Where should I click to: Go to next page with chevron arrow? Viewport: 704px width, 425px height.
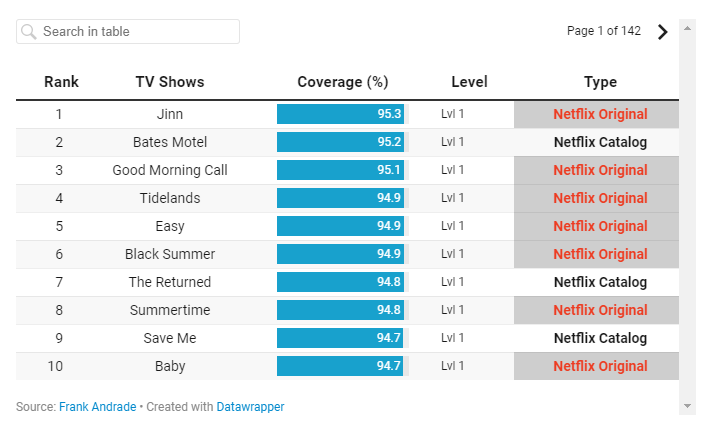click(x=663, y=32)
